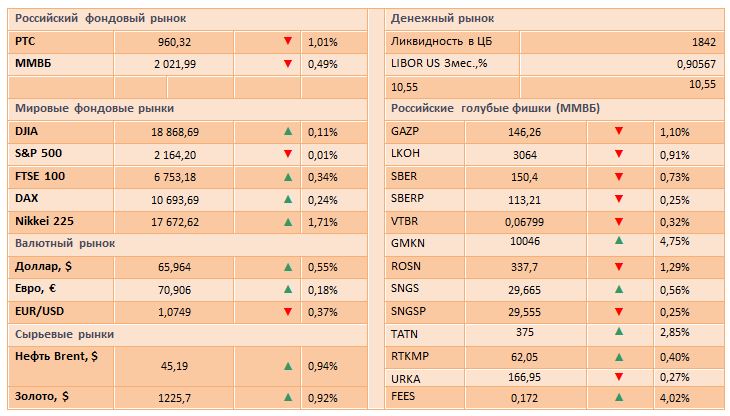The width and height of the screenshot is (730, 416).
Task: Click the green up arrow for Nikkei 225
Action: (288, 220)
